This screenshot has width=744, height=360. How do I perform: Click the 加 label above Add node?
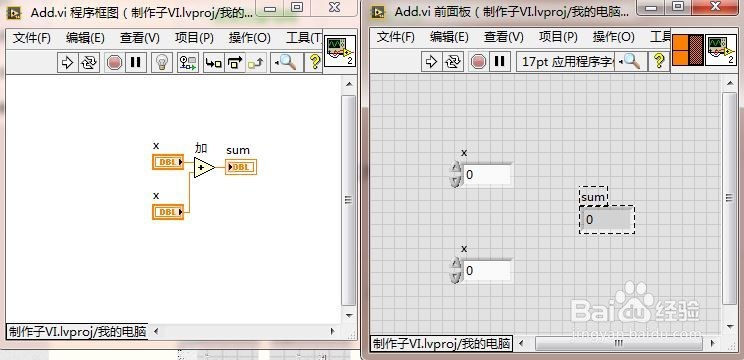(x=201, y=148)
